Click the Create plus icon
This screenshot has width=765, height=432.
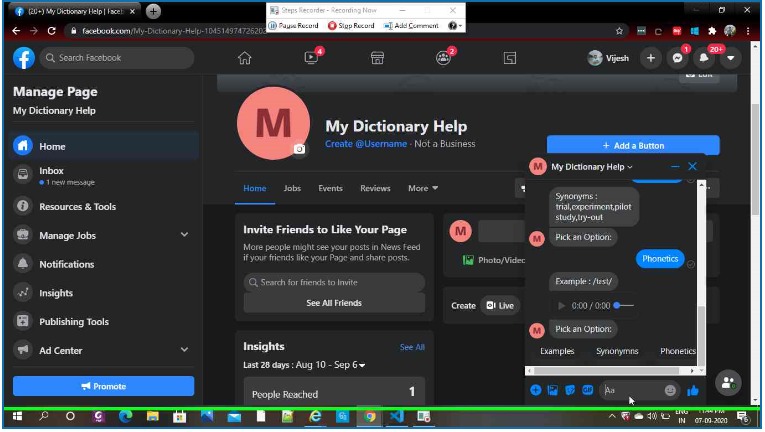click(x=651, y=58)
